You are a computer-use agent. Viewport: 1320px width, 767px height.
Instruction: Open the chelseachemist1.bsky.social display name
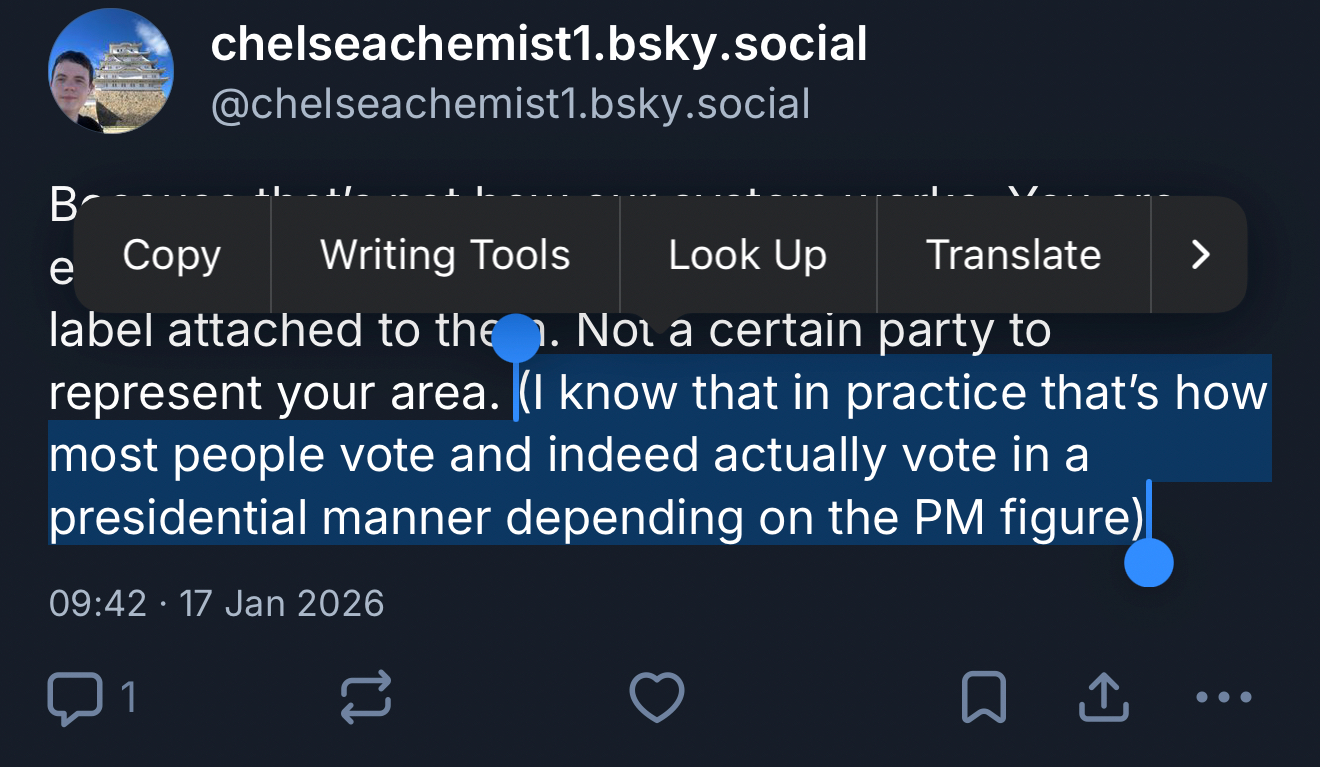539,45
